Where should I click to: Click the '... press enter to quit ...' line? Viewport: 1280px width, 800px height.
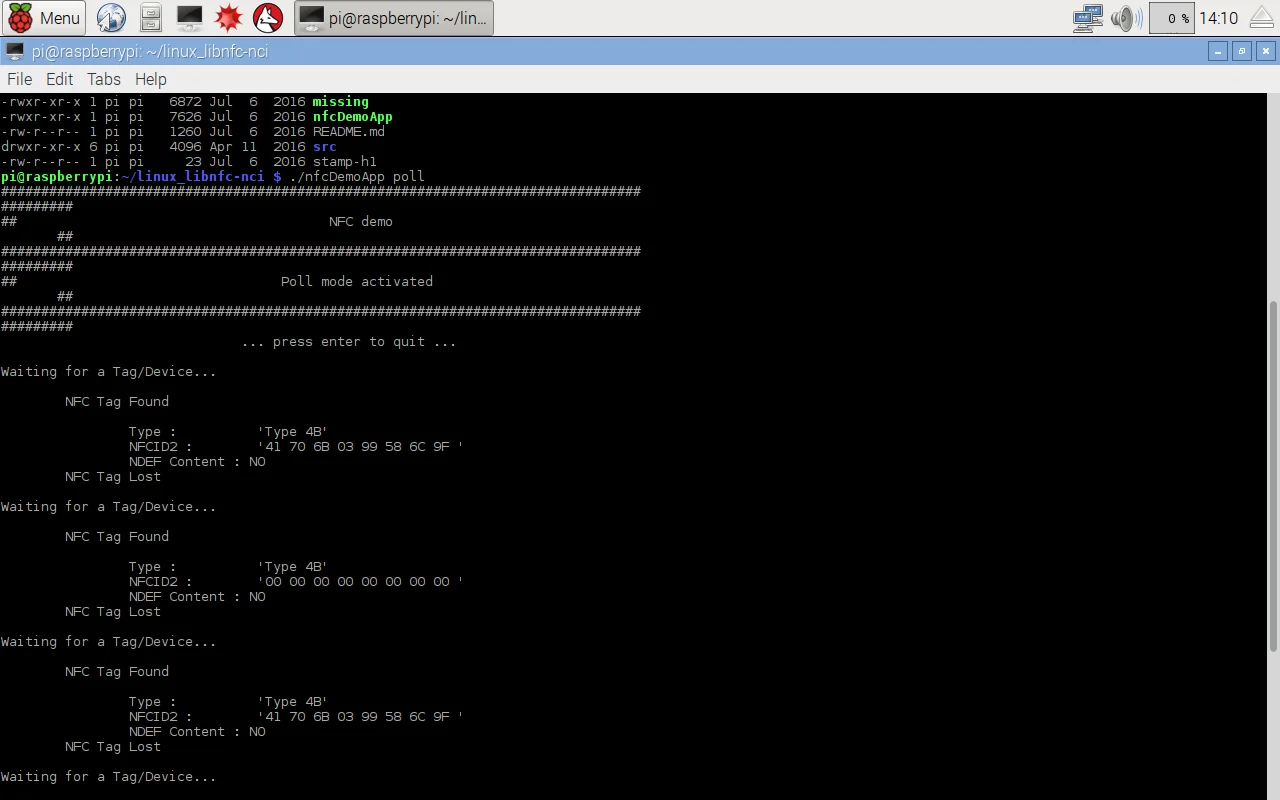click(348, 341)
